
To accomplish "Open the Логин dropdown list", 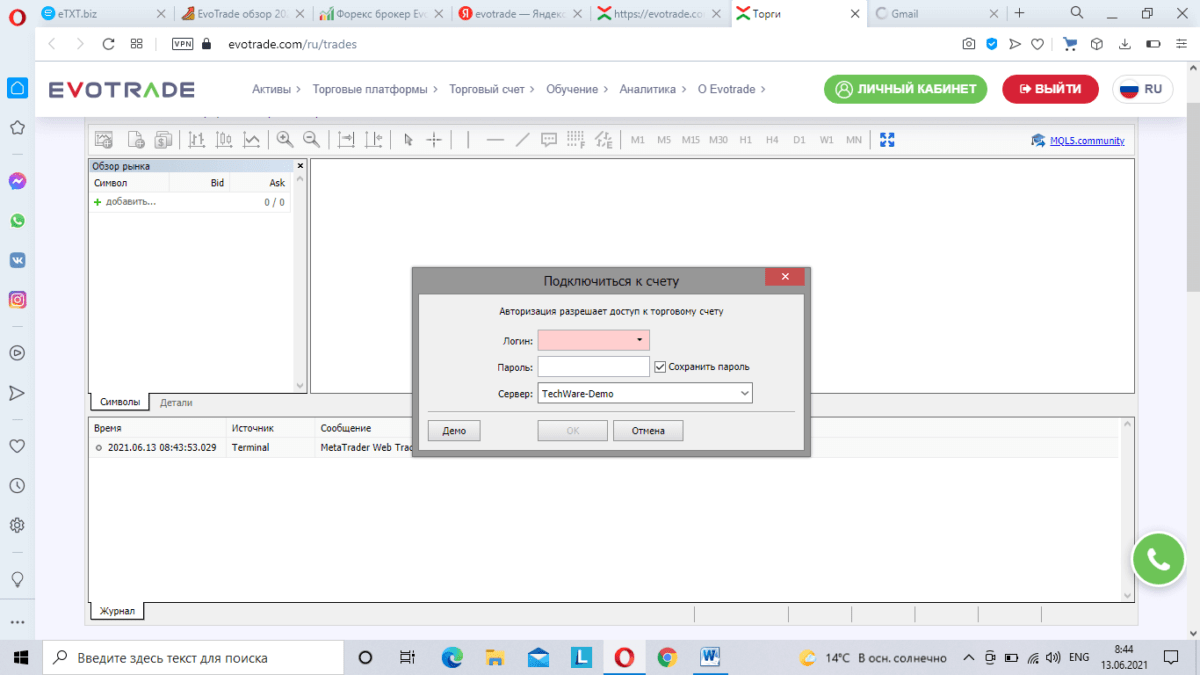I will click(x=639, y=340).
